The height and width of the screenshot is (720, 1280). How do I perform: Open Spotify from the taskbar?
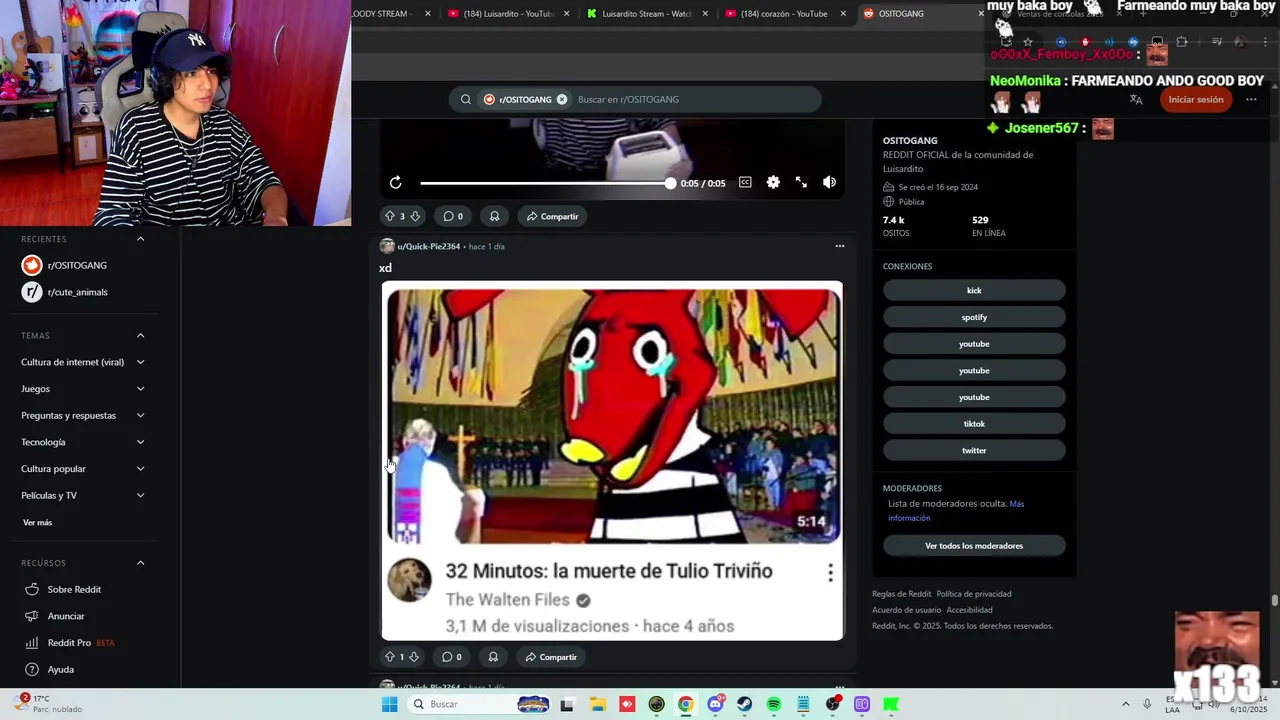tap(774, 704)
